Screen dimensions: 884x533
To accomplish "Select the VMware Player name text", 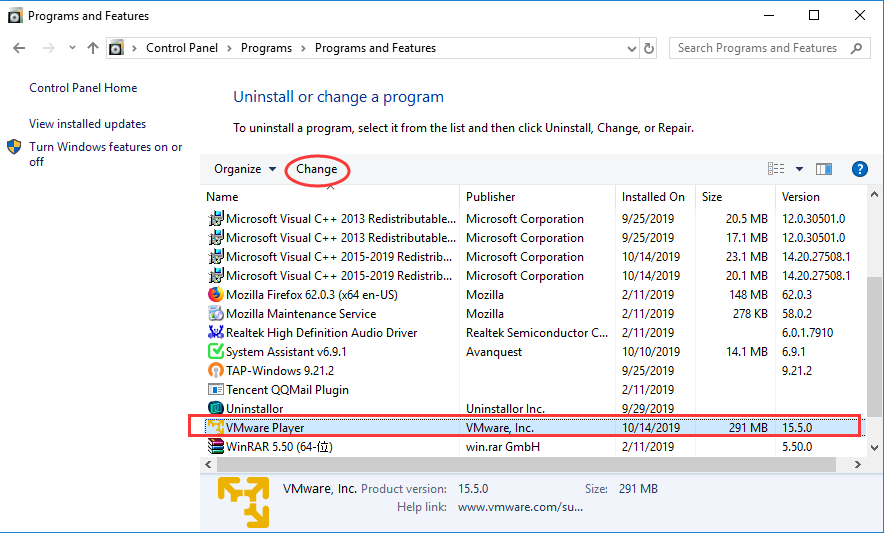I will click(x=265, y=428).
